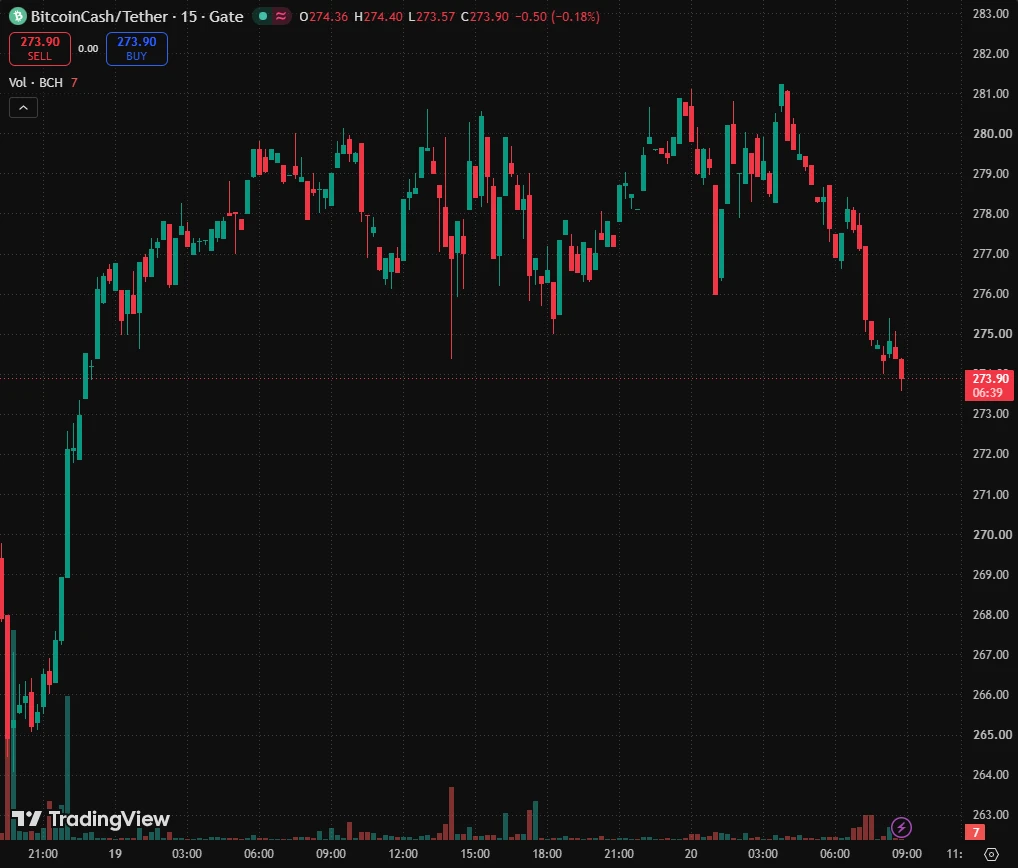Click the date label 20 on the time axis
Screen dimensions: 1018x868
click(691, 854)
